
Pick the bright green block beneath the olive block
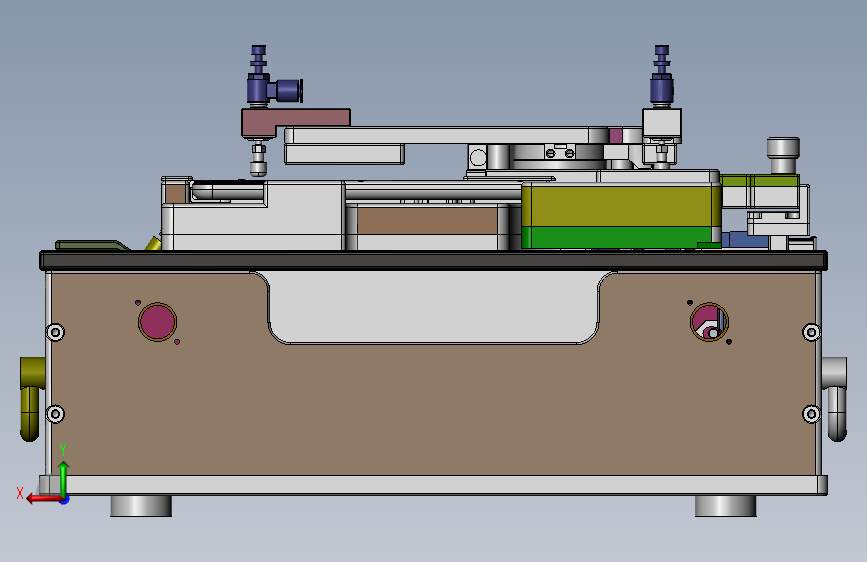[x=620, y=237]
